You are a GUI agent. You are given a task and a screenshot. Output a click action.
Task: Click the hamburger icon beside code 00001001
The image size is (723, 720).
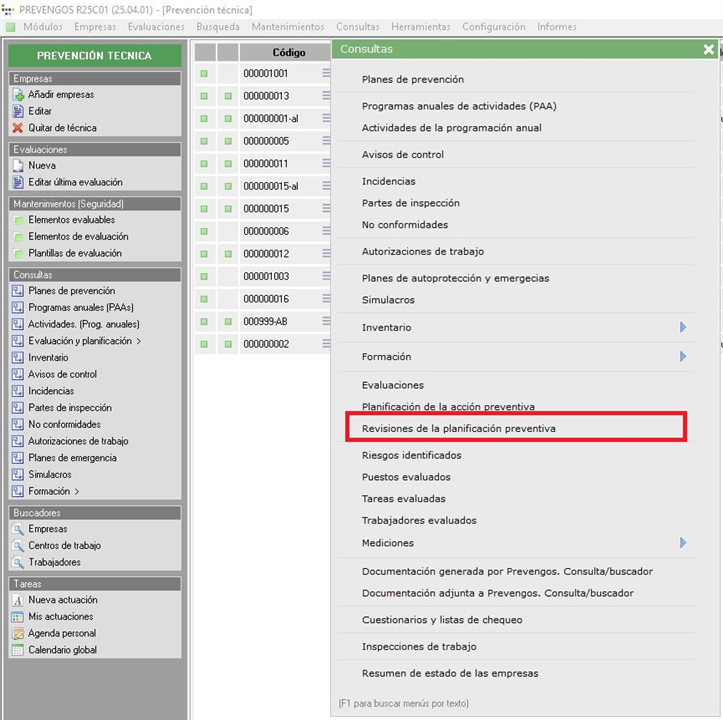point(325,73)
